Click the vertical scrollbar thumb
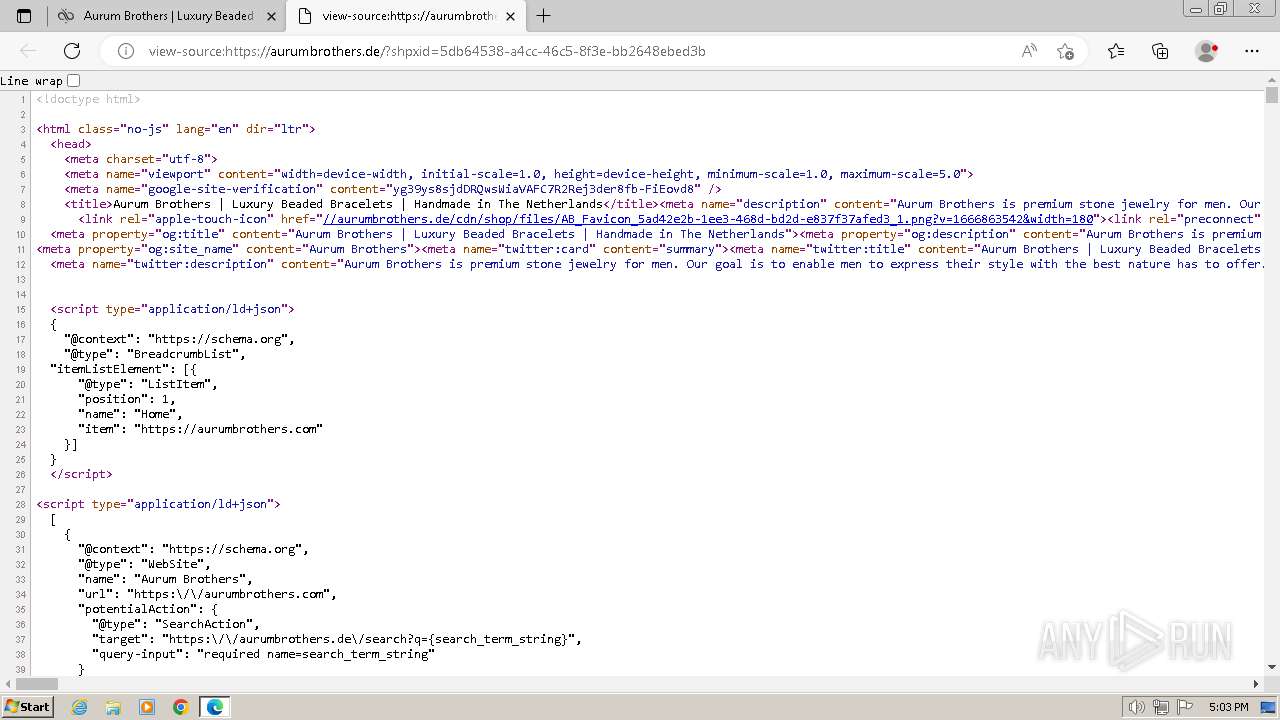 pyautogui.click(x=1272, y=96)
